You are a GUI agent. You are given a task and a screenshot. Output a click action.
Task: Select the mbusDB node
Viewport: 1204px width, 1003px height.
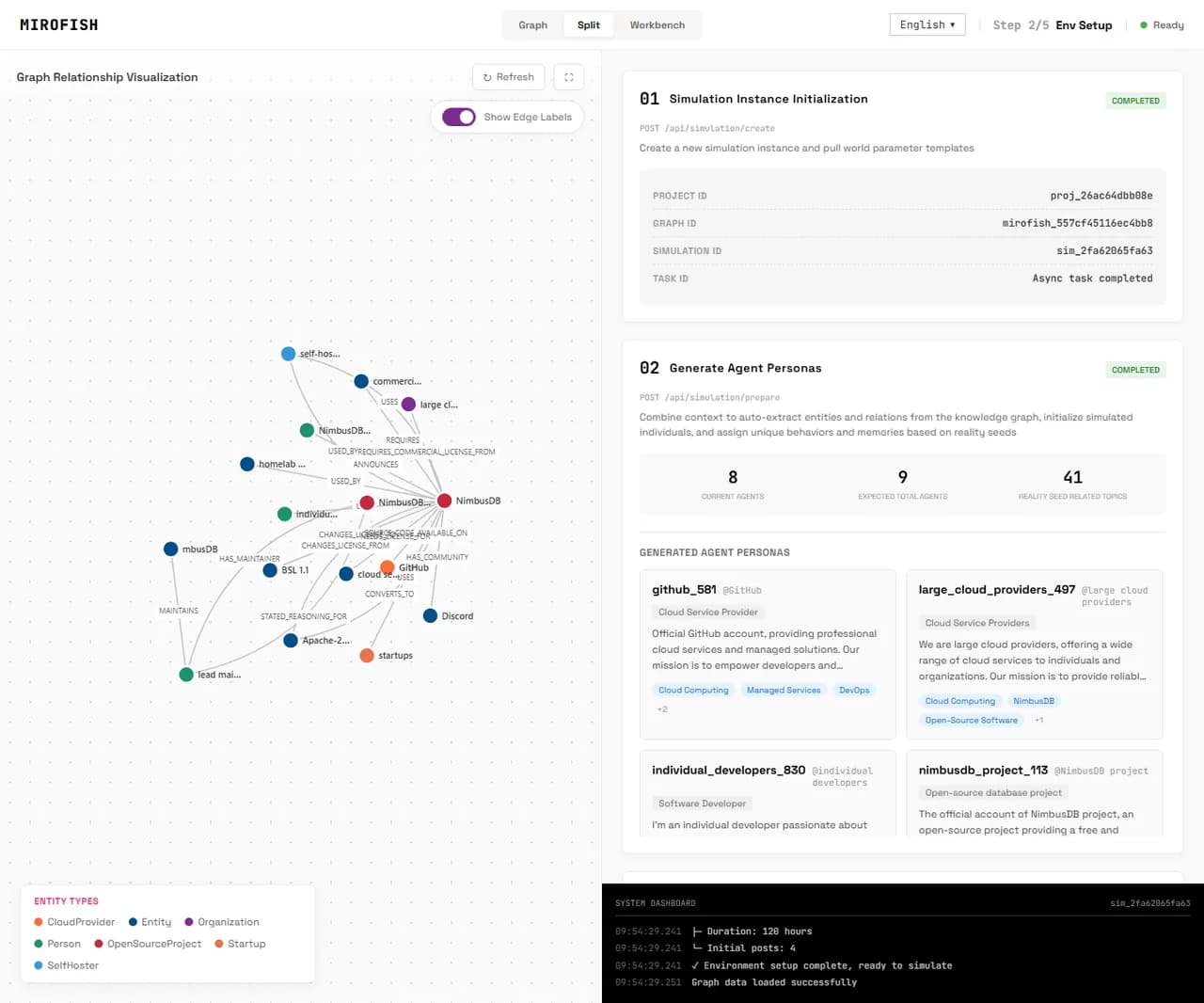point(170,549)
